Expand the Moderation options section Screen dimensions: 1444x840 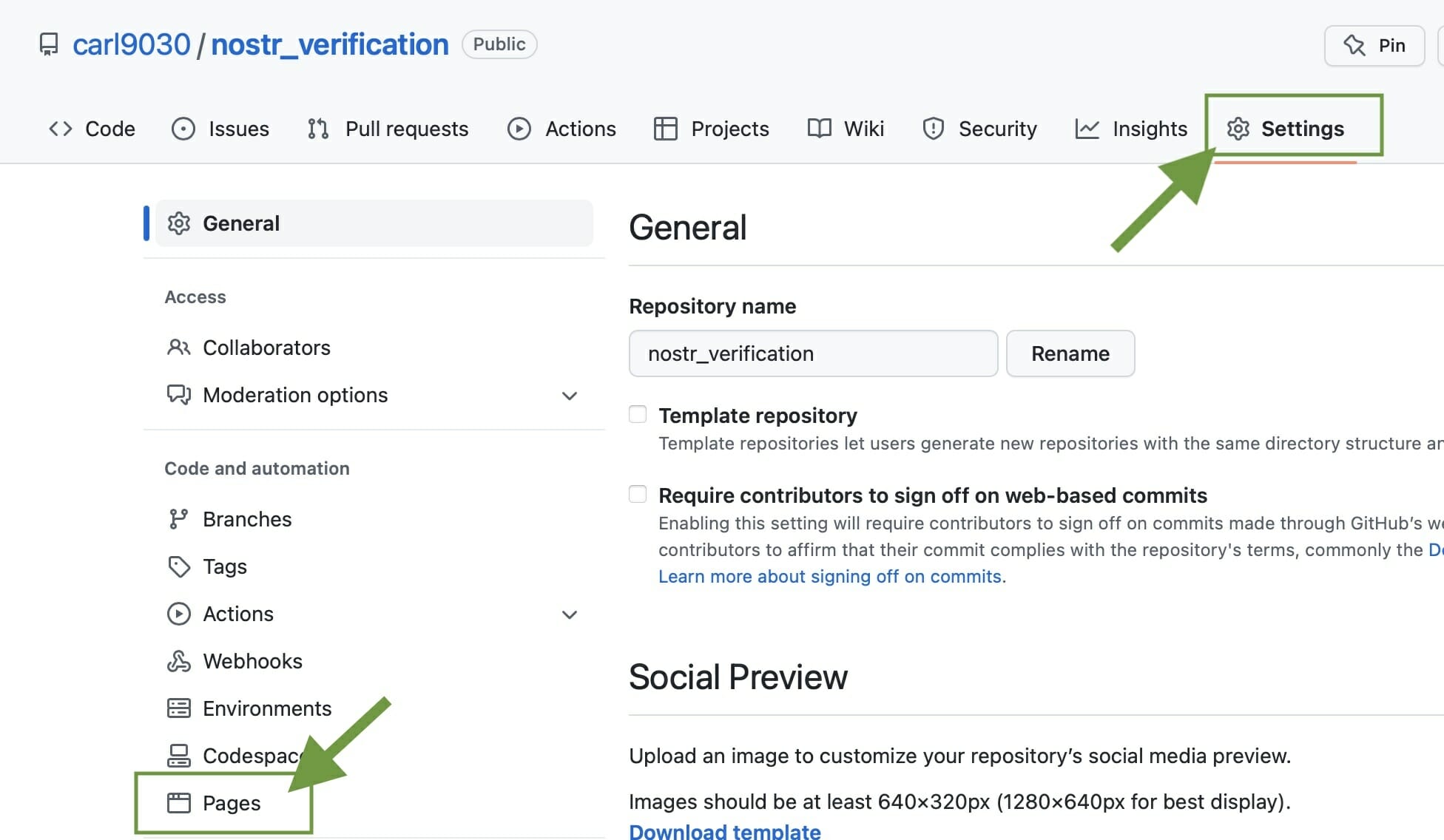569,396
